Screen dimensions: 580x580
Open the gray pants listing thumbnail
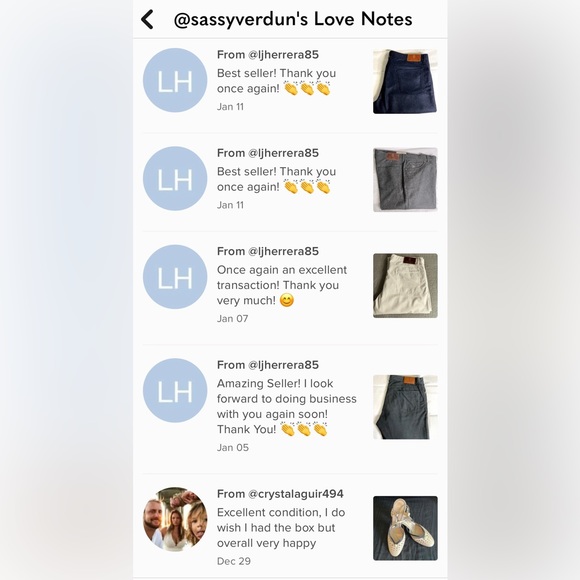tap(405, 180)
